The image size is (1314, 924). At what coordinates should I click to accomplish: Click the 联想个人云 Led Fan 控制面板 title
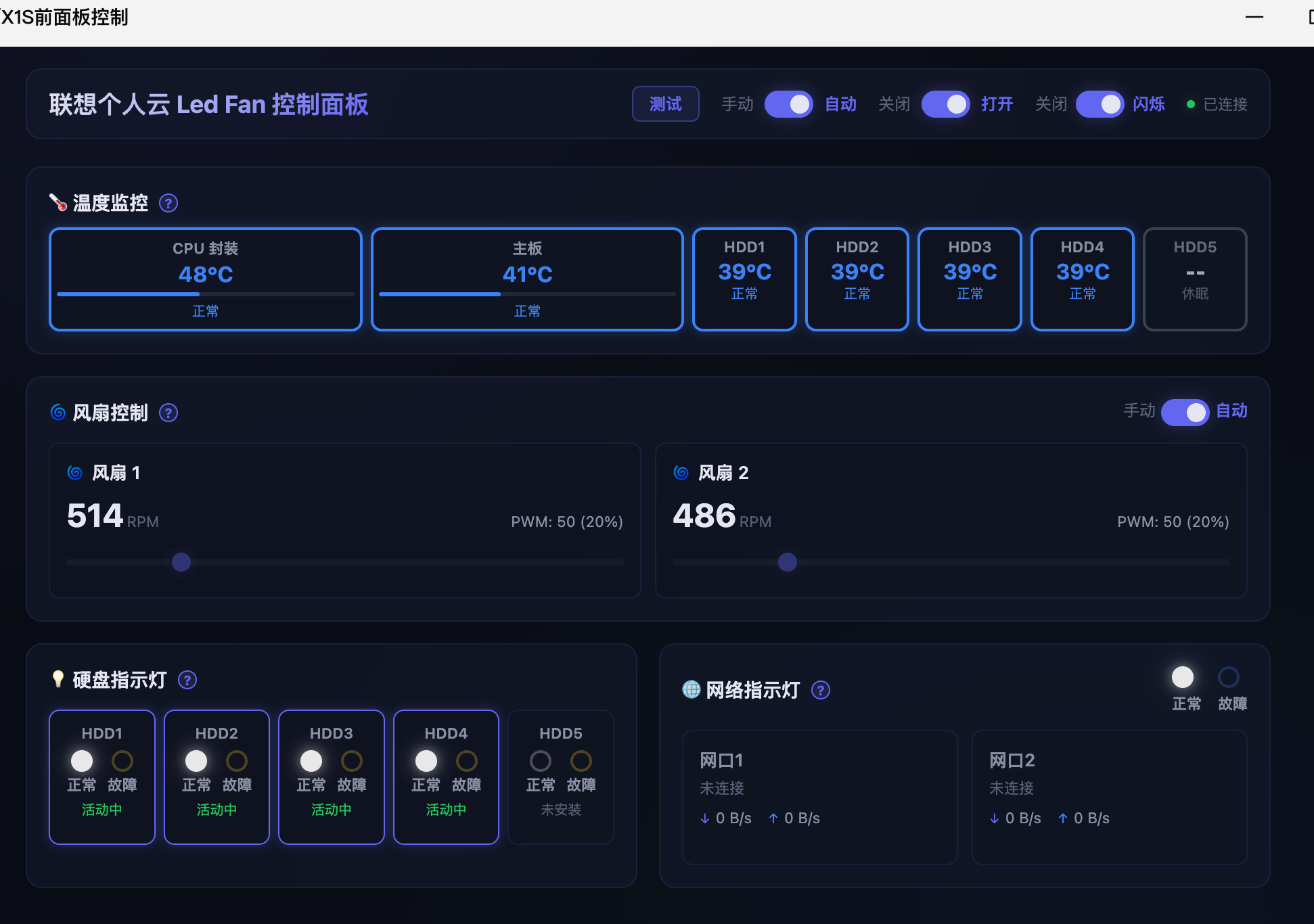click(x=208, y=104)
